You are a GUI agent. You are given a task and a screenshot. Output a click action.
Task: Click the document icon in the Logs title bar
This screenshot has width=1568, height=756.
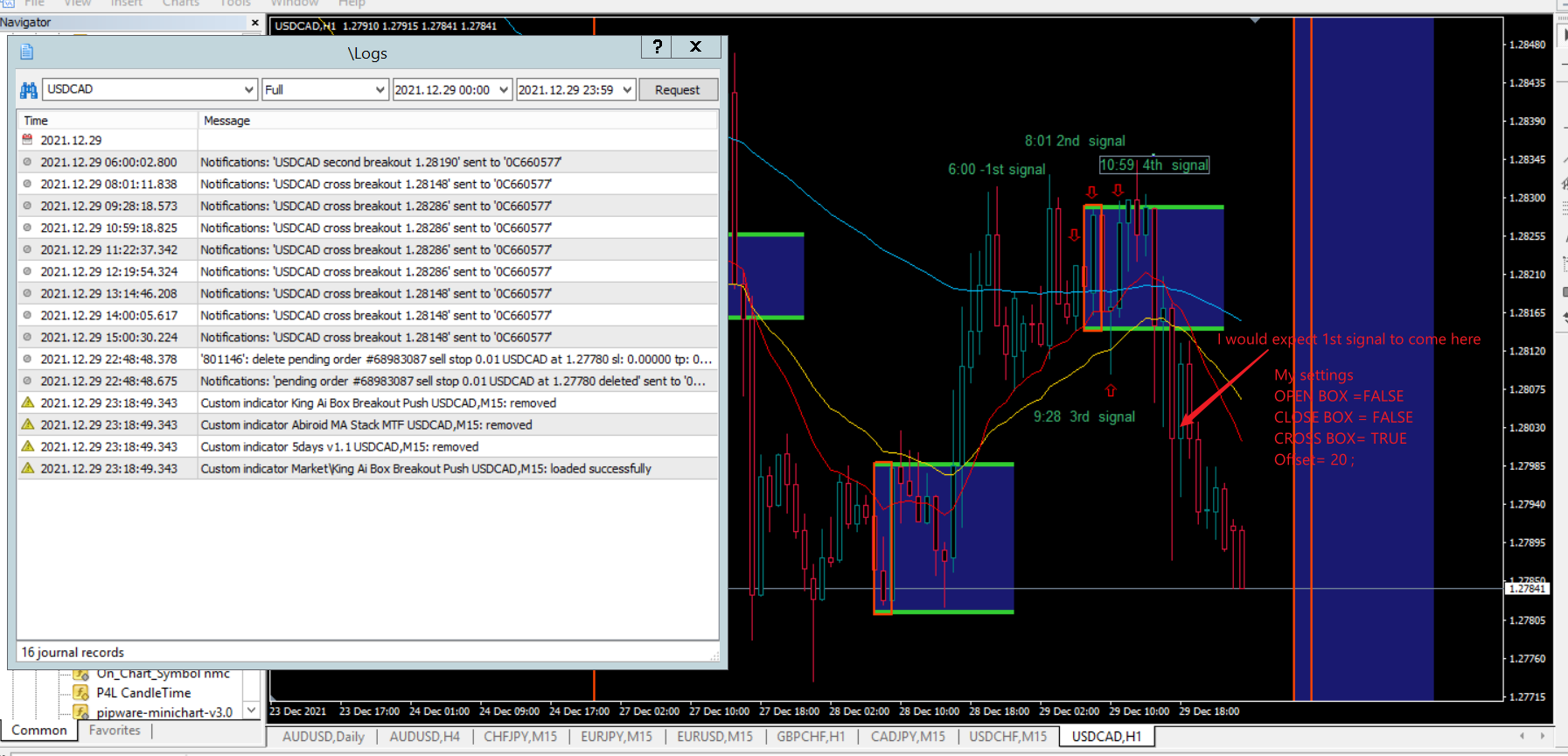[26, 52]
